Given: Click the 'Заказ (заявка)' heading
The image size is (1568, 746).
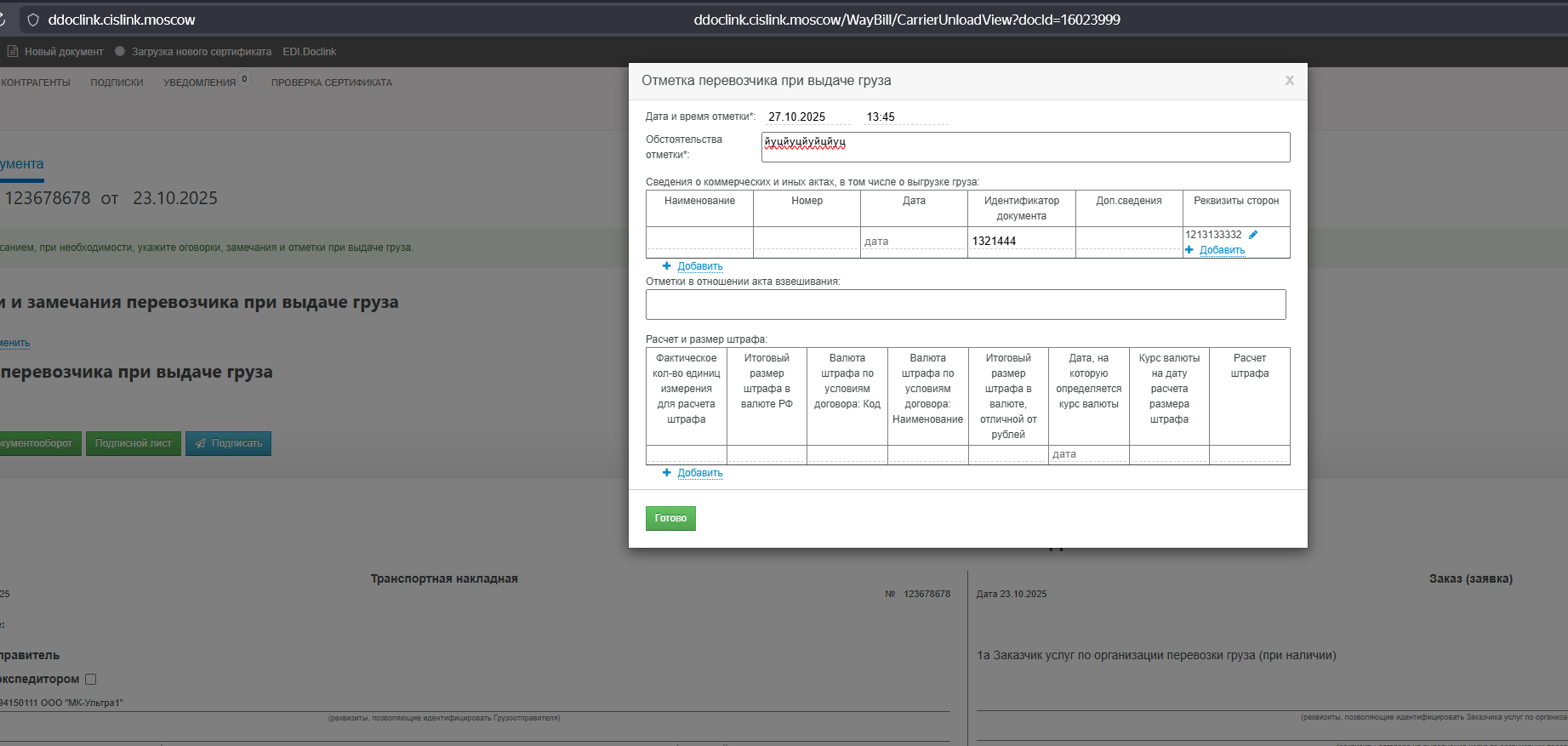Looking at the screenshot, I should click(1471, 578).
